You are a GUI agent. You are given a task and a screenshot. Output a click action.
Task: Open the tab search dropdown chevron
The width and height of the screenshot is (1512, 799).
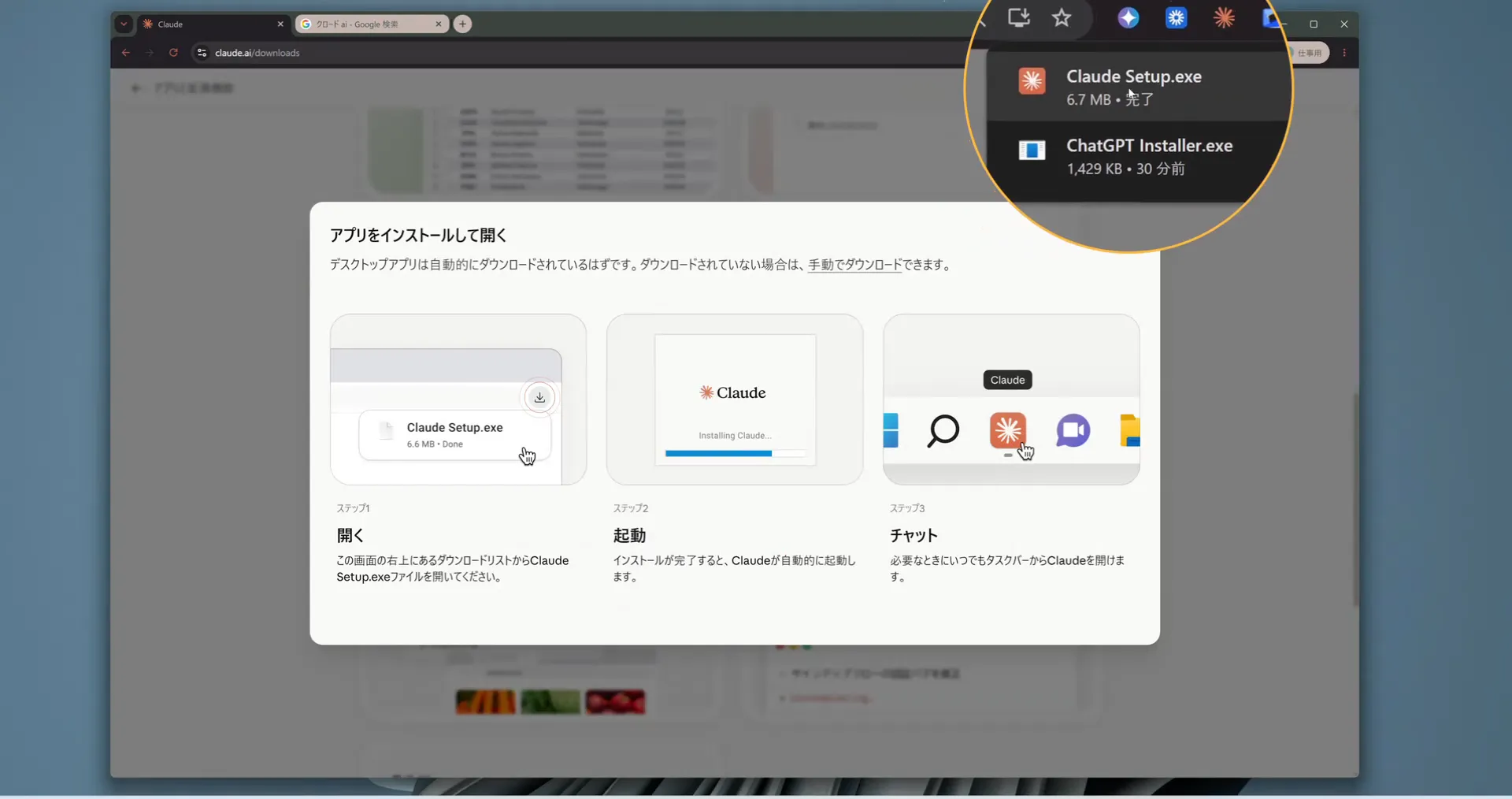point(124,24)
